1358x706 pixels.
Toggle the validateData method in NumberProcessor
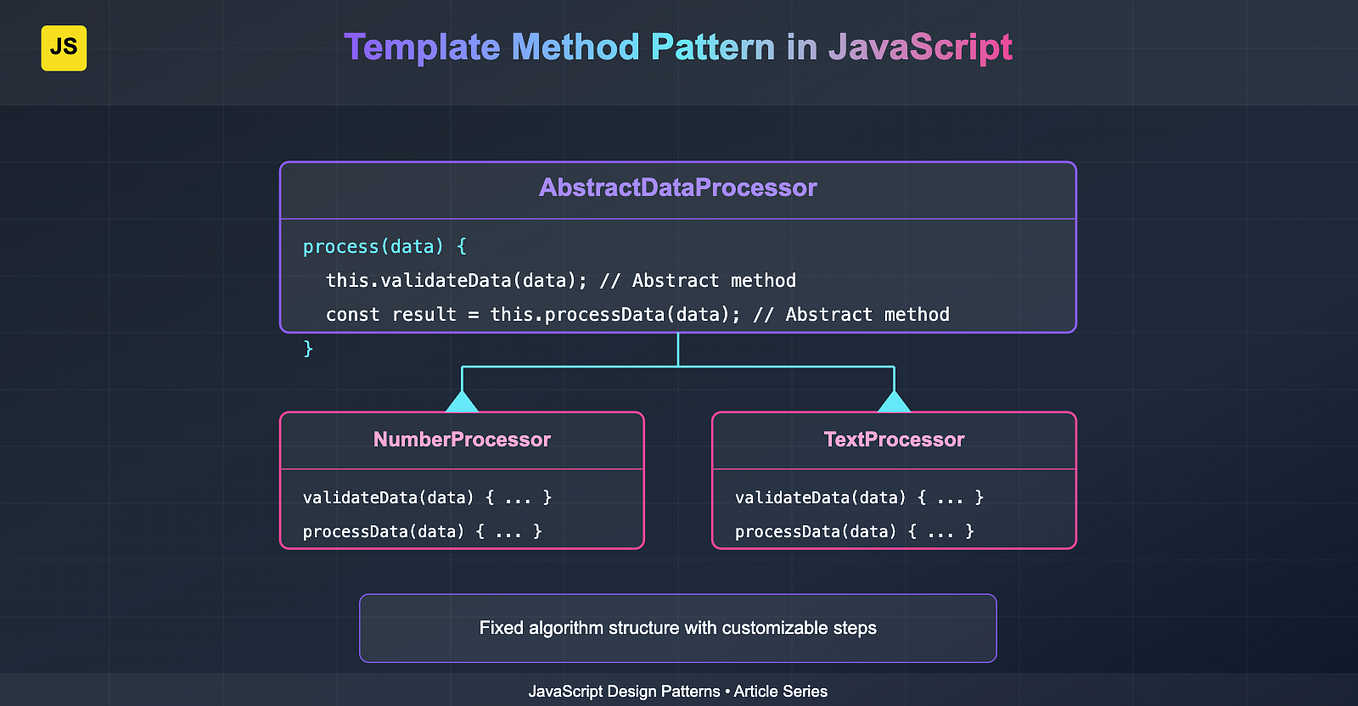427,497
